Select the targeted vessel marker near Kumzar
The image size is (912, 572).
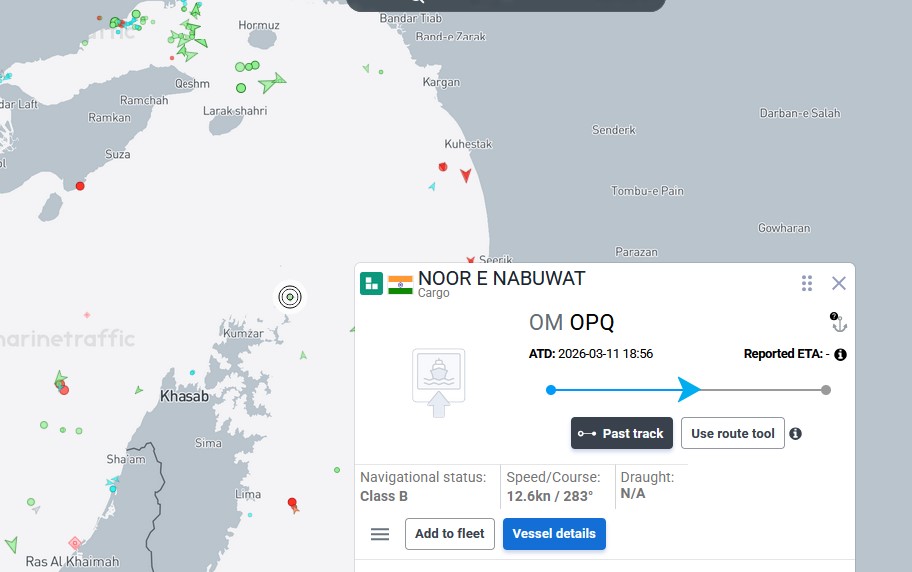(x=290, y=297)
